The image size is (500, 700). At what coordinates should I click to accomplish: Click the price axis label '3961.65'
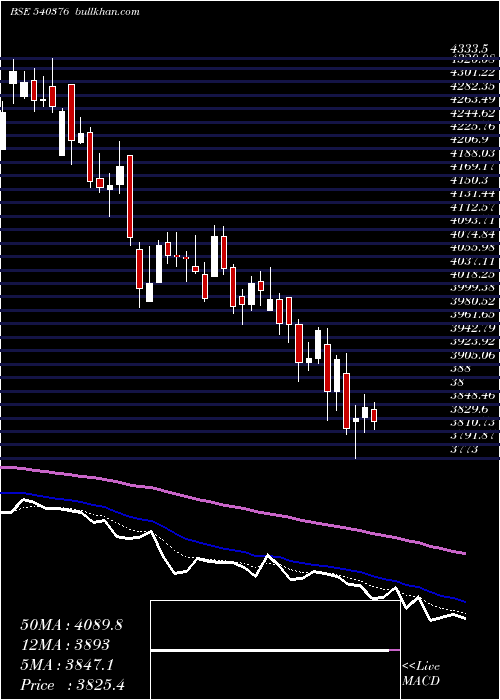point(472,315)
